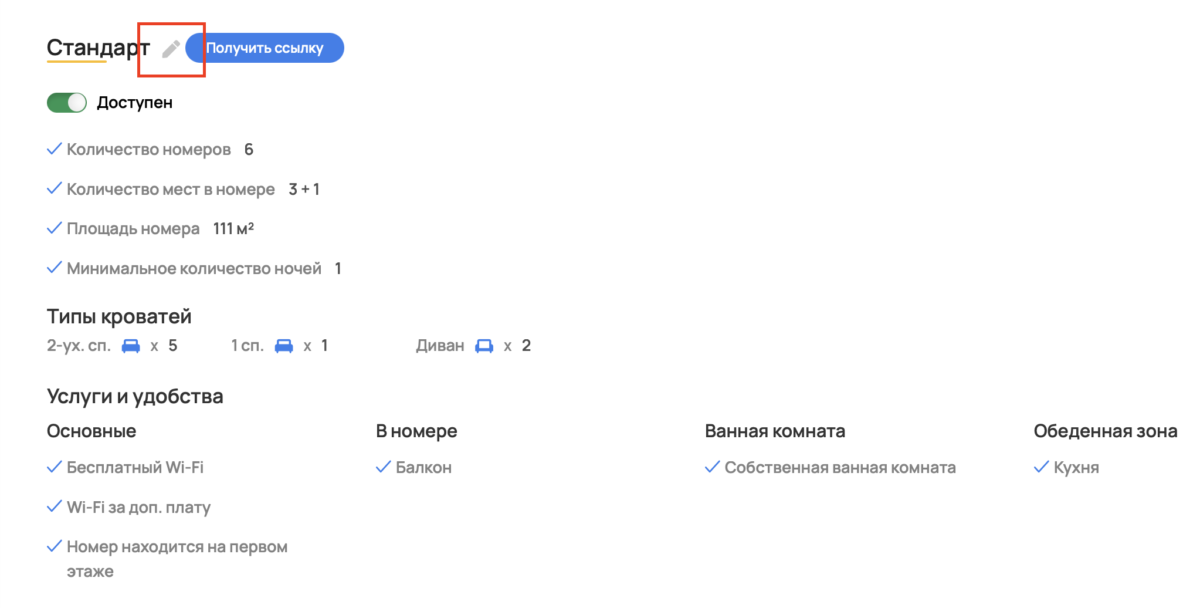Click the pencil icon to rename Стандарт

click(169, 47)
